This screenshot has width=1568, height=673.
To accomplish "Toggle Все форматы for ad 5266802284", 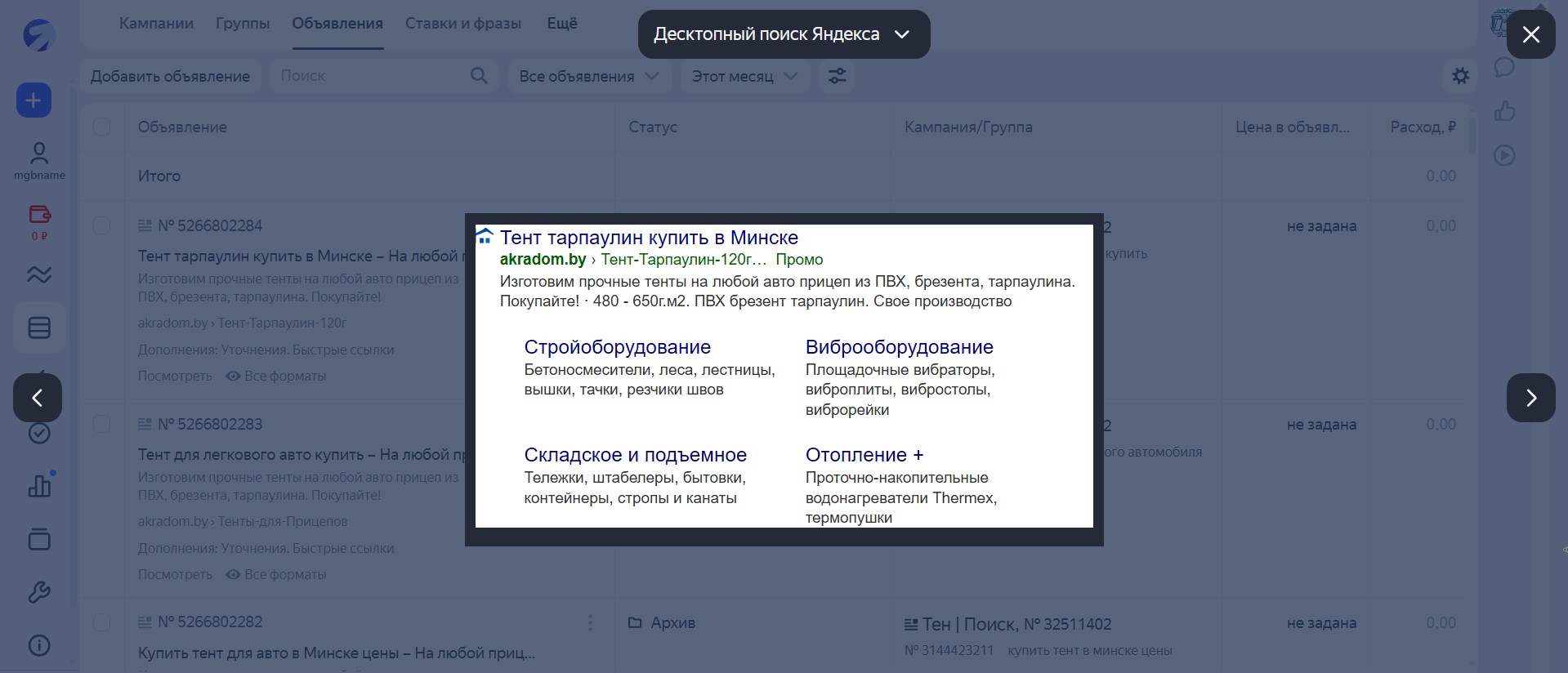I will [x=276, y=376].
